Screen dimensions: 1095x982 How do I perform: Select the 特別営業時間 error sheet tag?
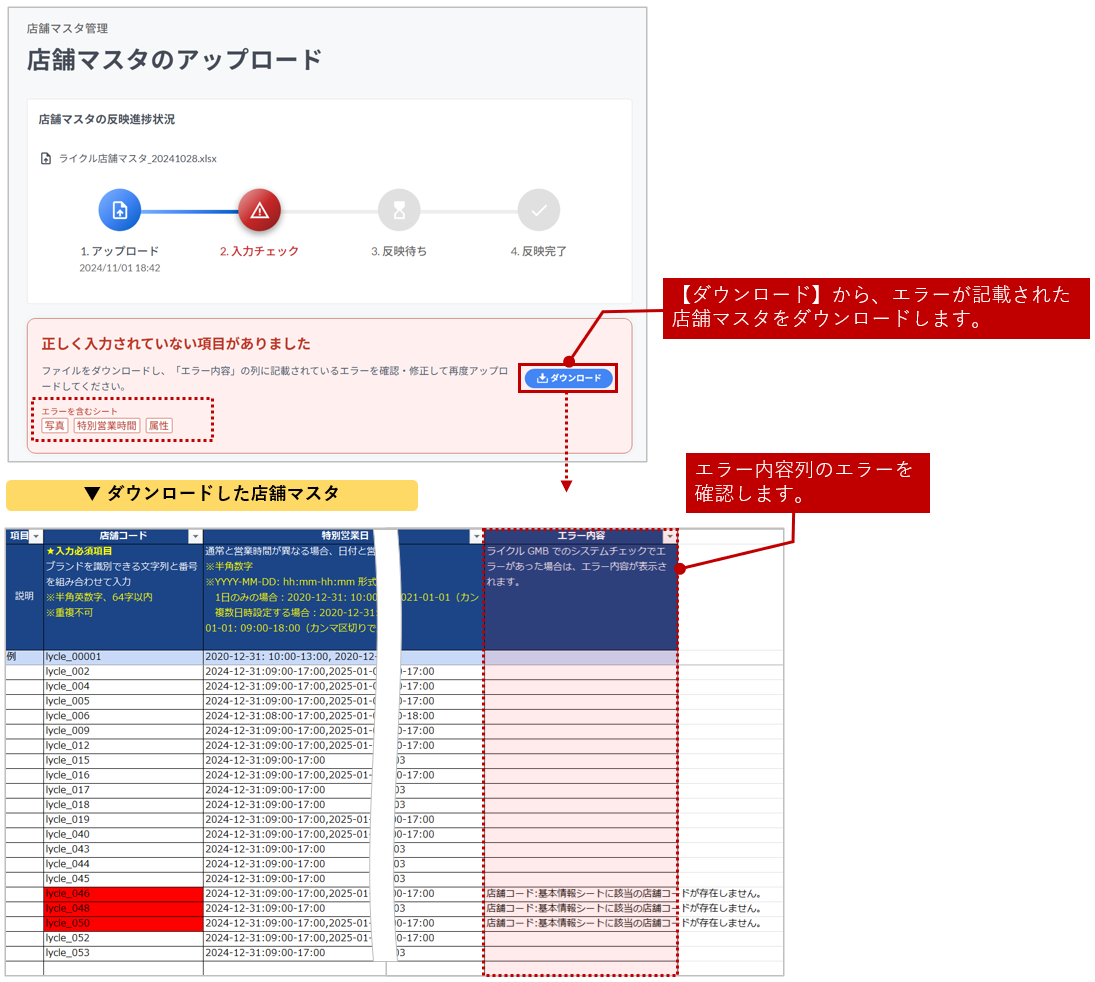tap(107, 426)
